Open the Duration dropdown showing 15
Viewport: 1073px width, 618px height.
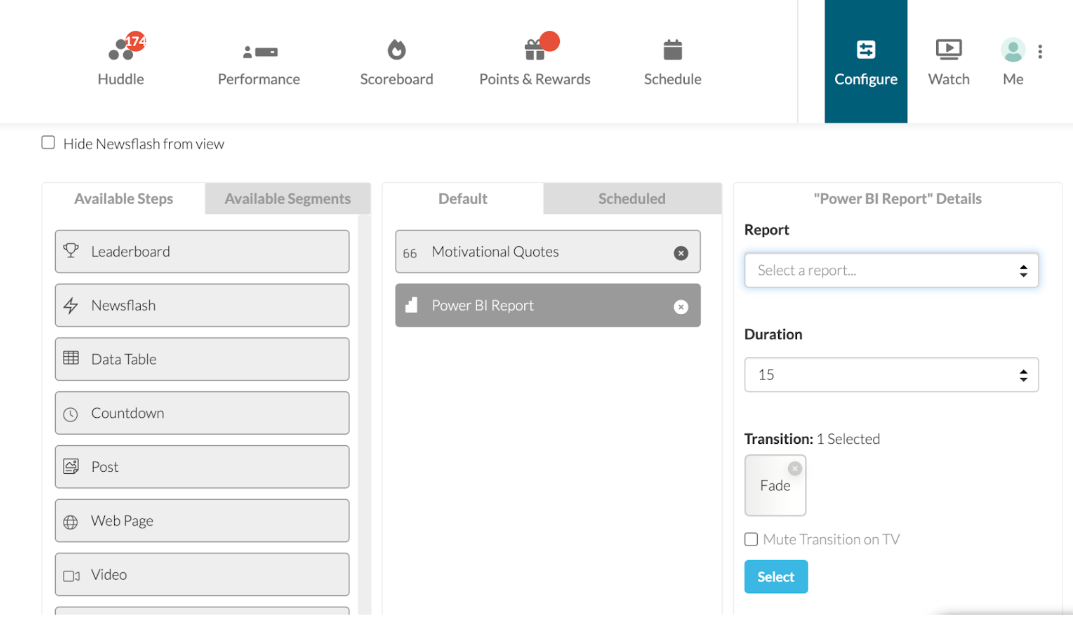(x=891, y=374)
